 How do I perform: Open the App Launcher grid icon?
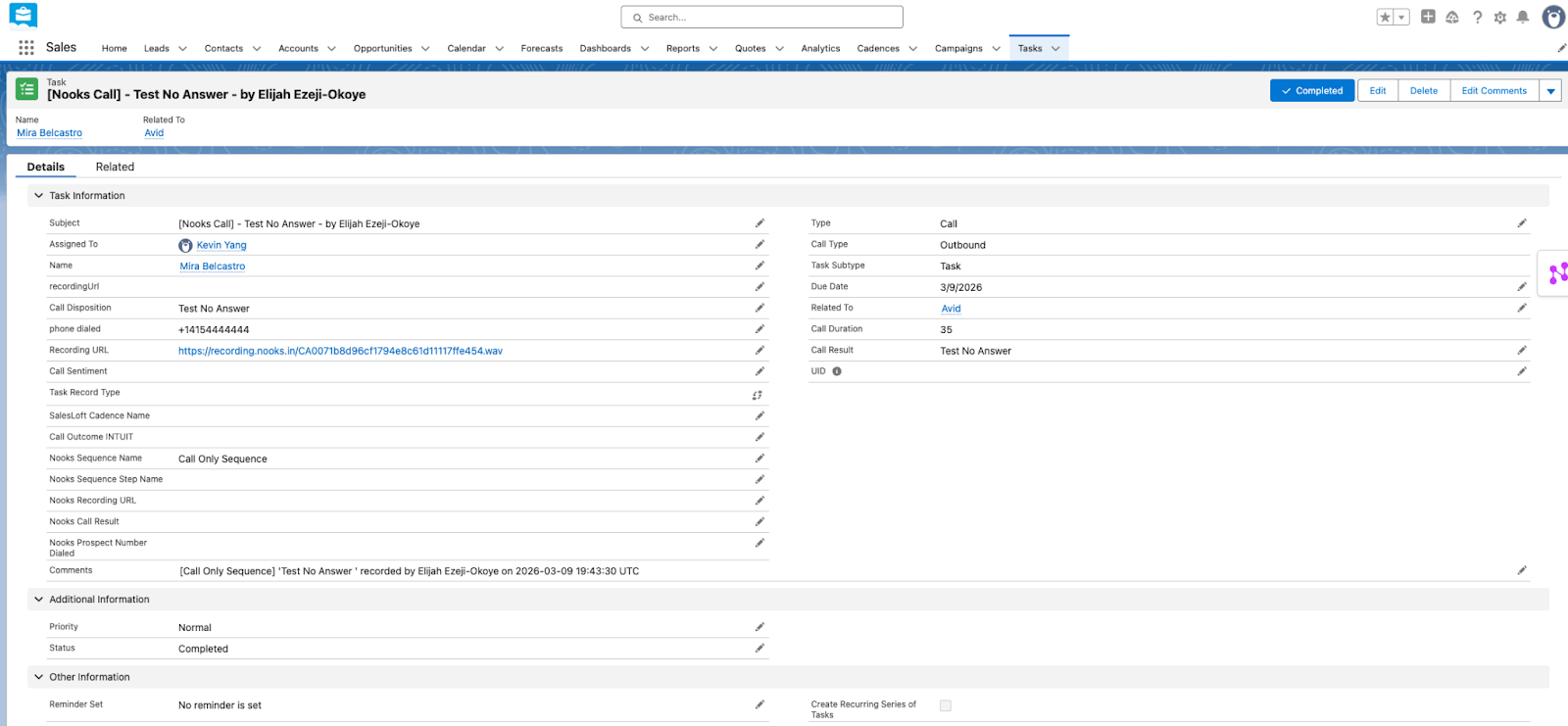pyautogui.click(x=26, y=47)
